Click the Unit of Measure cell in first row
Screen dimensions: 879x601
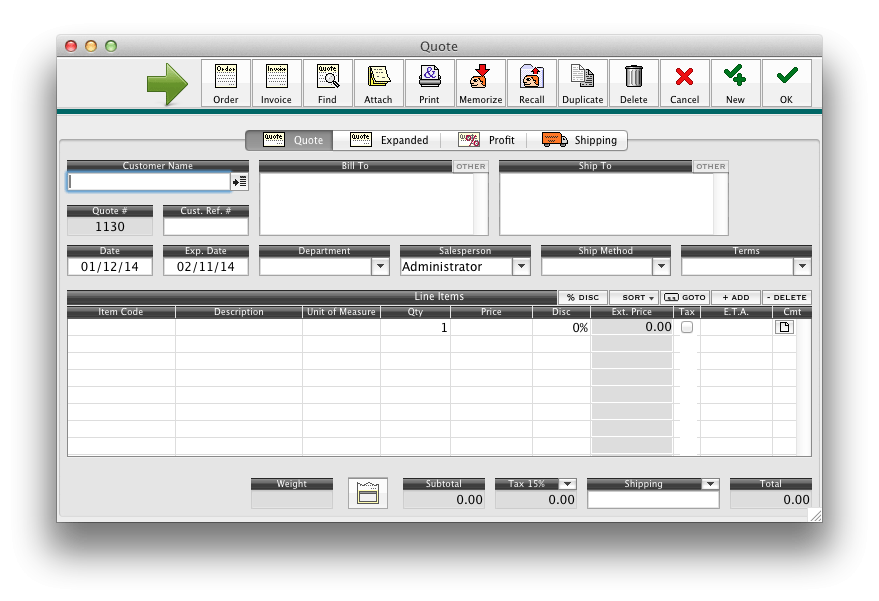coord(341,327)
